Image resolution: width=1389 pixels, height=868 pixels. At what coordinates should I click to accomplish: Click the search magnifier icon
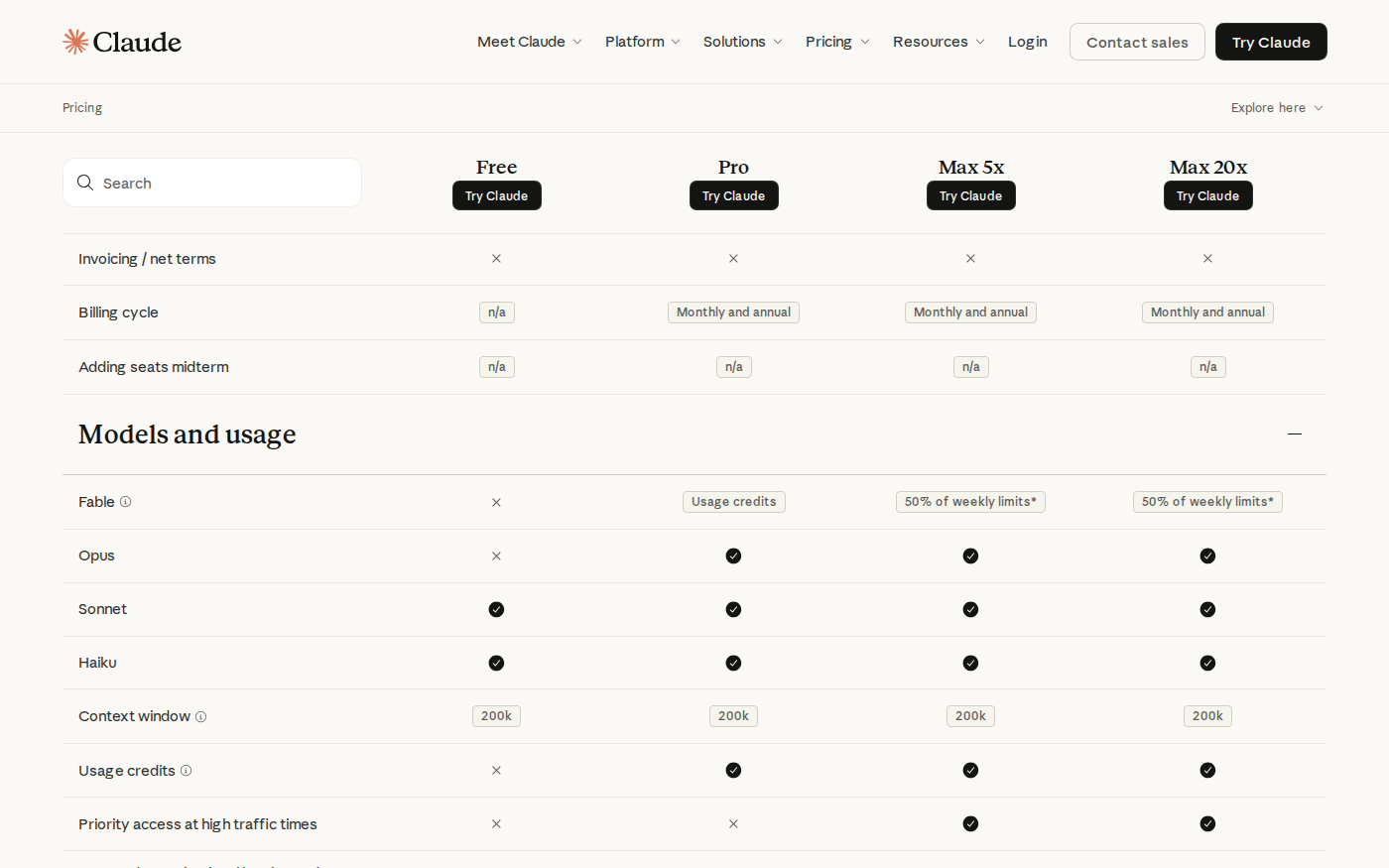(85, 183)
